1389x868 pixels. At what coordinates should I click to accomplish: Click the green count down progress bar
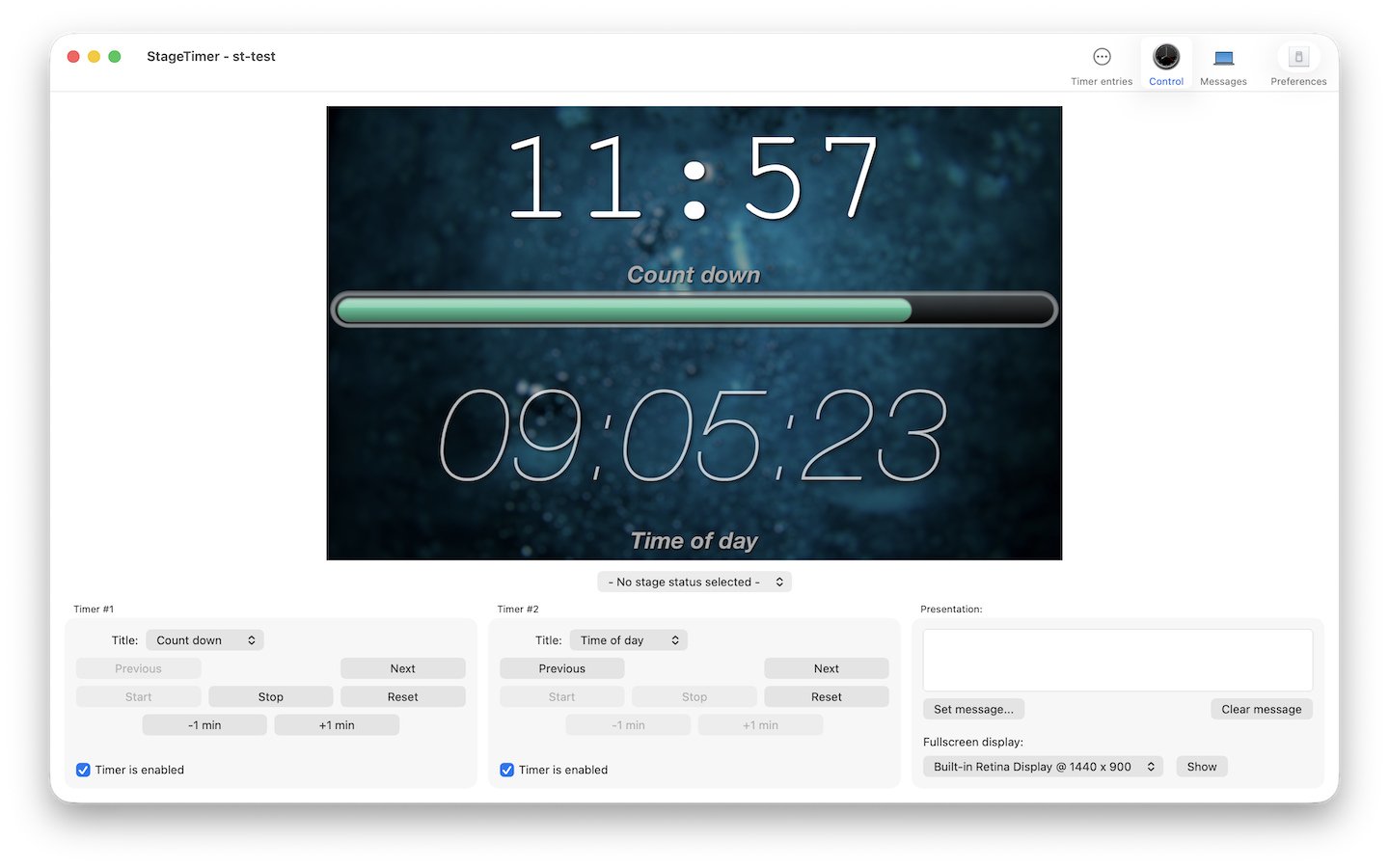(694, 310)
